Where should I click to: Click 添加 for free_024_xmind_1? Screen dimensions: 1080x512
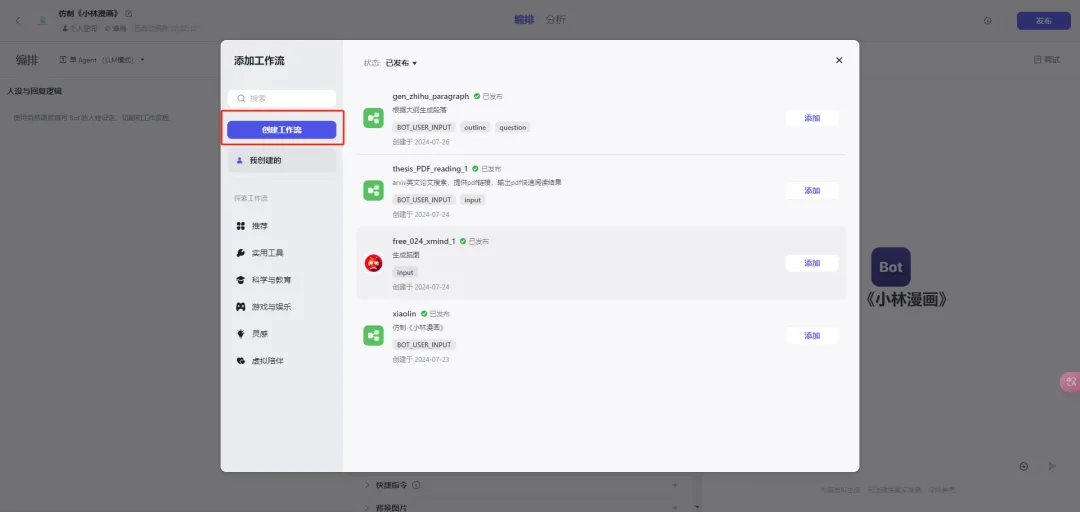[x=812, y=263]
